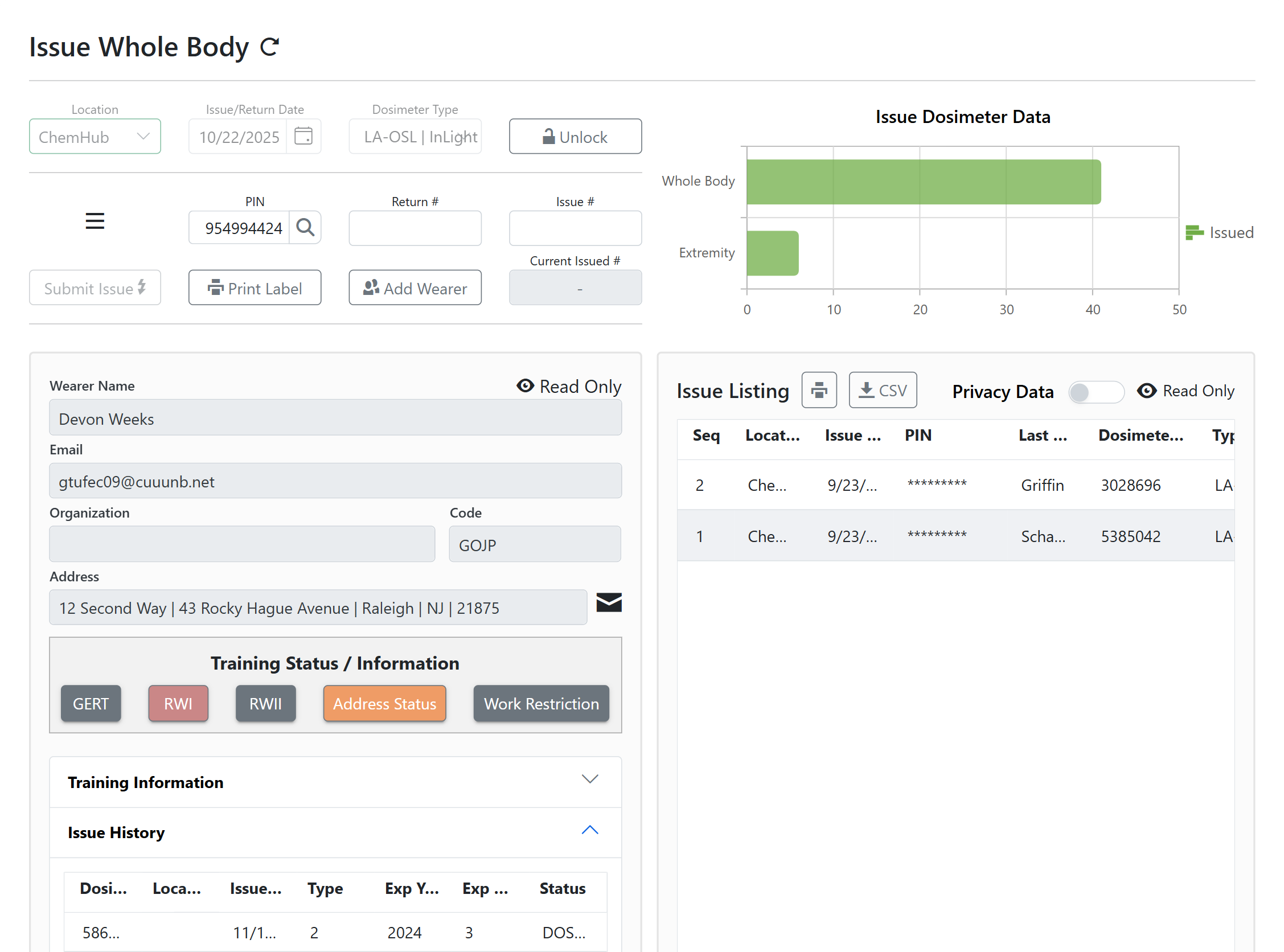Click the PIN search magnifier icon
Viewport: 1284px width, 952px height.
click(x=305, y=228)
